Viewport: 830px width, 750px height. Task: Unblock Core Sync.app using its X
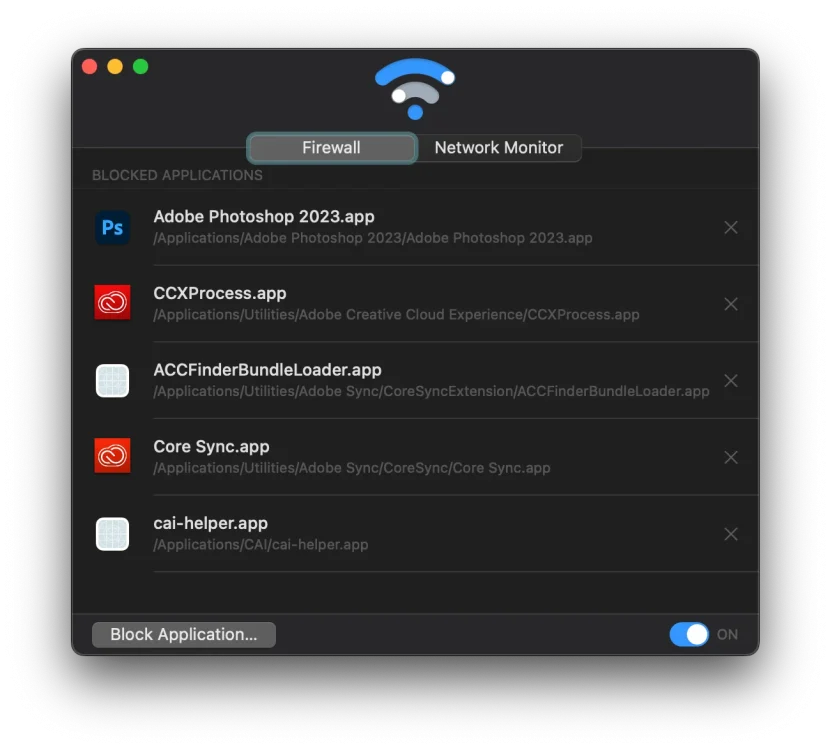click(x=731, y=457)
